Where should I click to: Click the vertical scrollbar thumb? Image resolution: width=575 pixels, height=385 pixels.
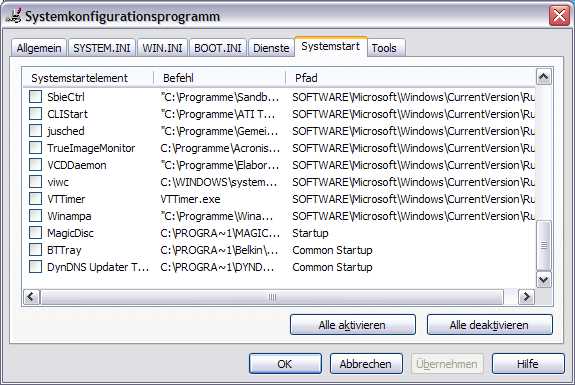[543, 245]
